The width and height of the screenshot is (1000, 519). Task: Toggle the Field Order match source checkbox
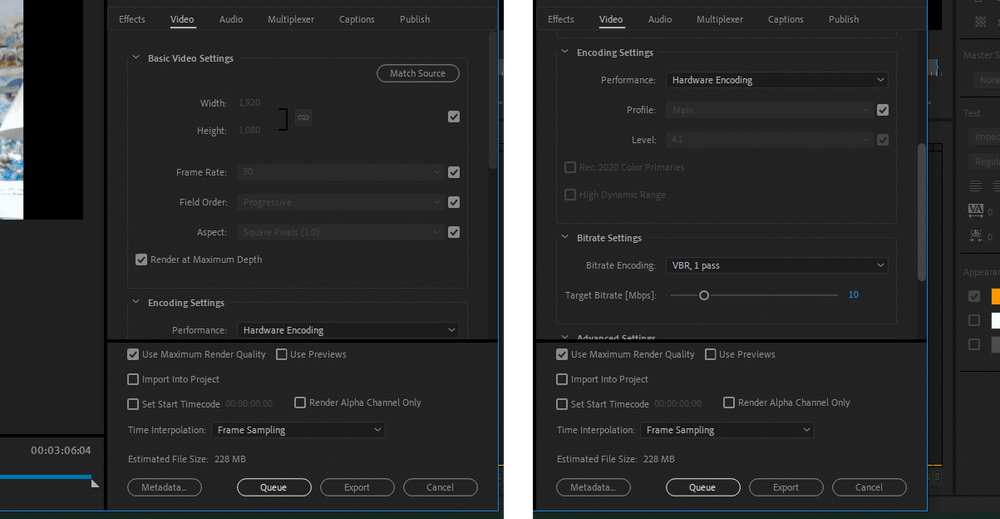click(x=453, y=202)
